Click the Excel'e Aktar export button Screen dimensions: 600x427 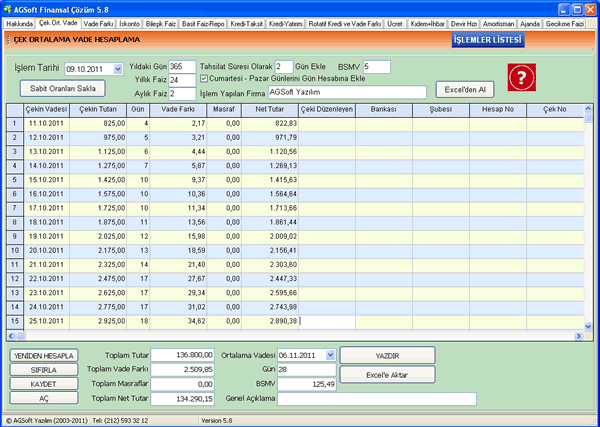coord(387,374)
